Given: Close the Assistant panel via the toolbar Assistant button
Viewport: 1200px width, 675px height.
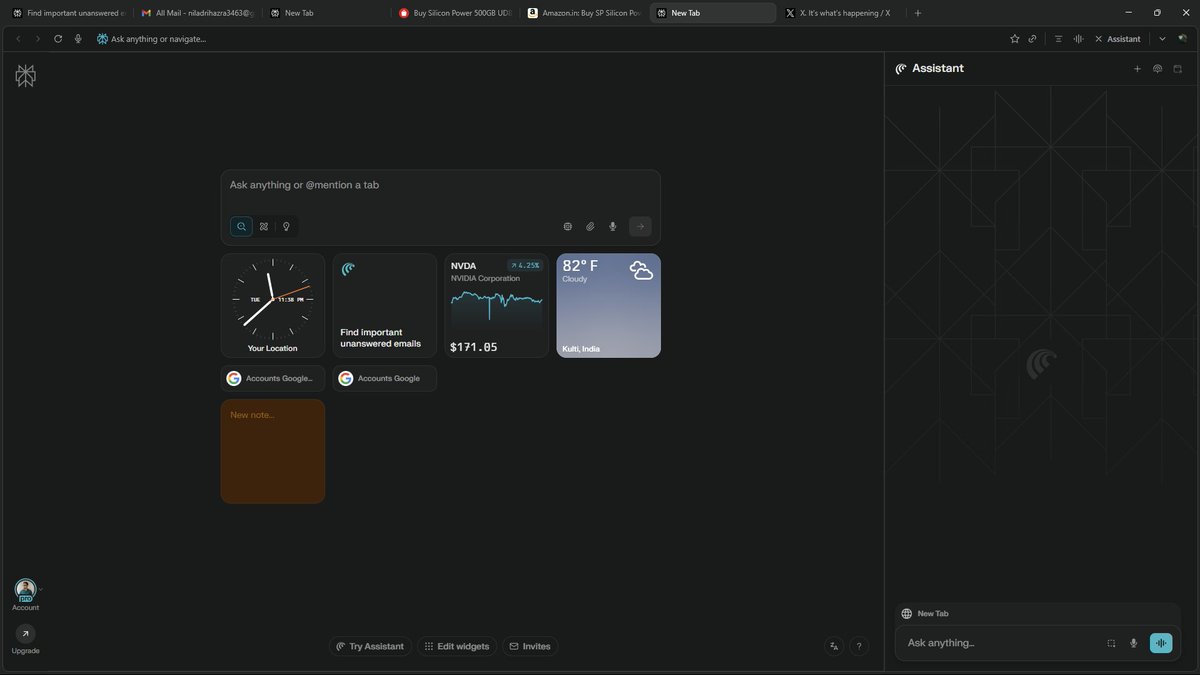Looking at the screenshot, I should click(1117, 39).
